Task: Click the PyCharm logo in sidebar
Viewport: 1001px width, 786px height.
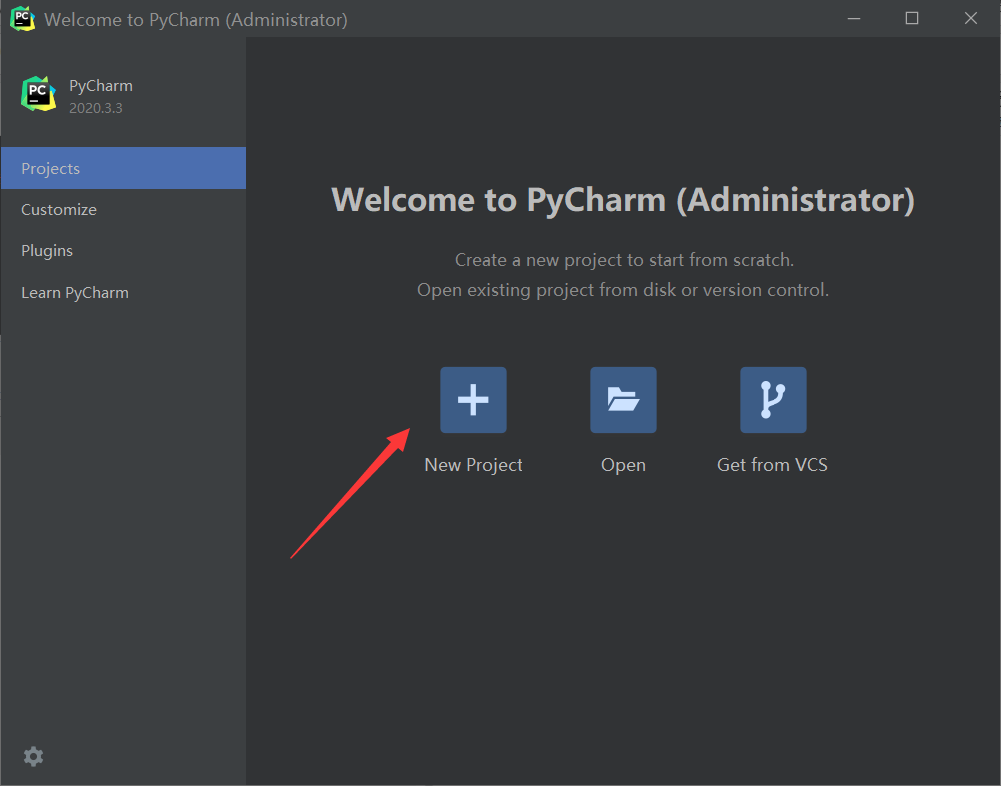Action: pyautogui.click(x=38, y=94)
